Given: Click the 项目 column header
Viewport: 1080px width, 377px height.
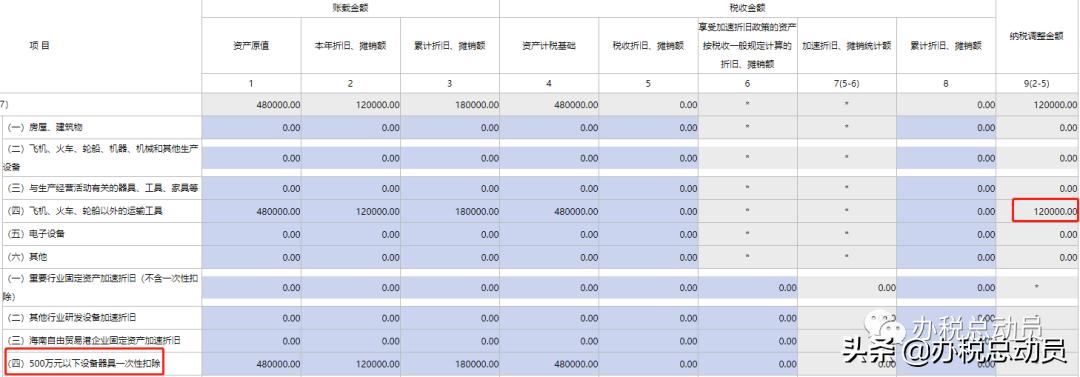Looking at the screenshot, I should [39, 45].
